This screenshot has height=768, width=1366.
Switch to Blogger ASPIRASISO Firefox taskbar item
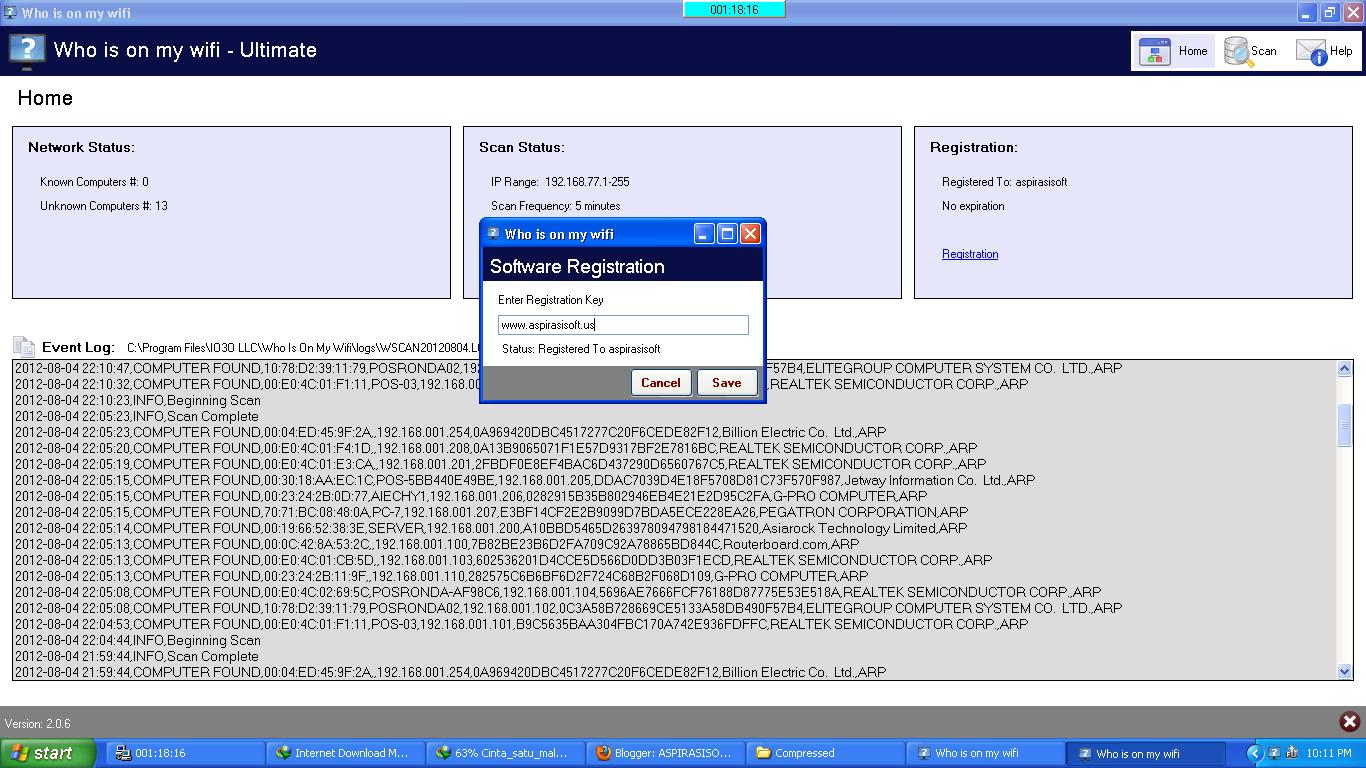(x=664, y=753)
